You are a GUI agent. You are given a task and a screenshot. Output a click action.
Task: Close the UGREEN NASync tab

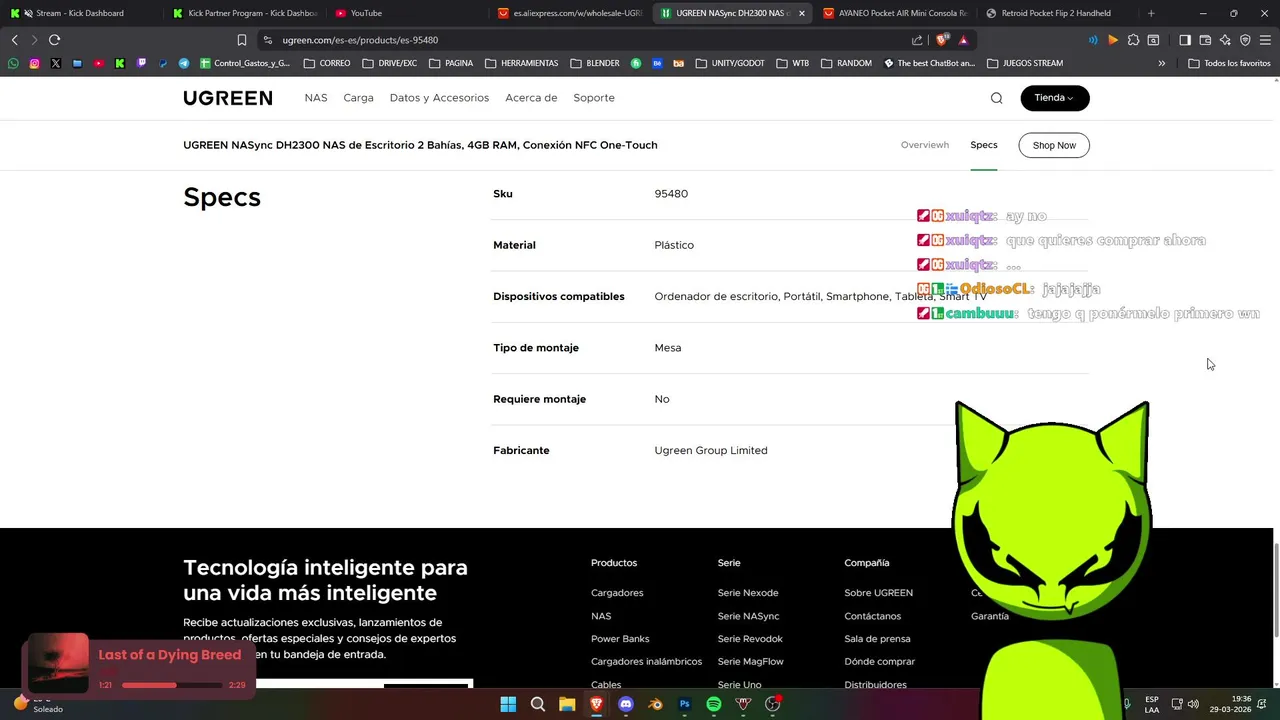click(x=801, y=13)
